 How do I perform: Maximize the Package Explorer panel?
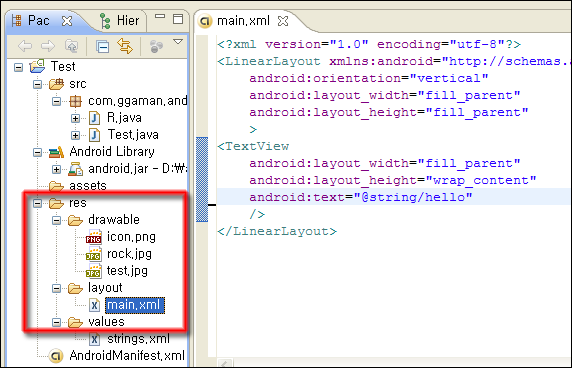click(178, 19)
